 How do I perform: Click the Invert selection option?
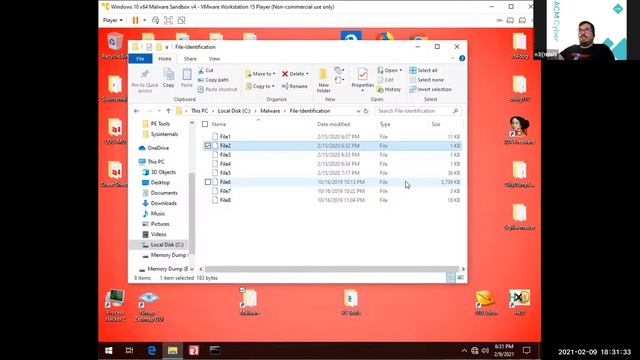tap(431, 89)
